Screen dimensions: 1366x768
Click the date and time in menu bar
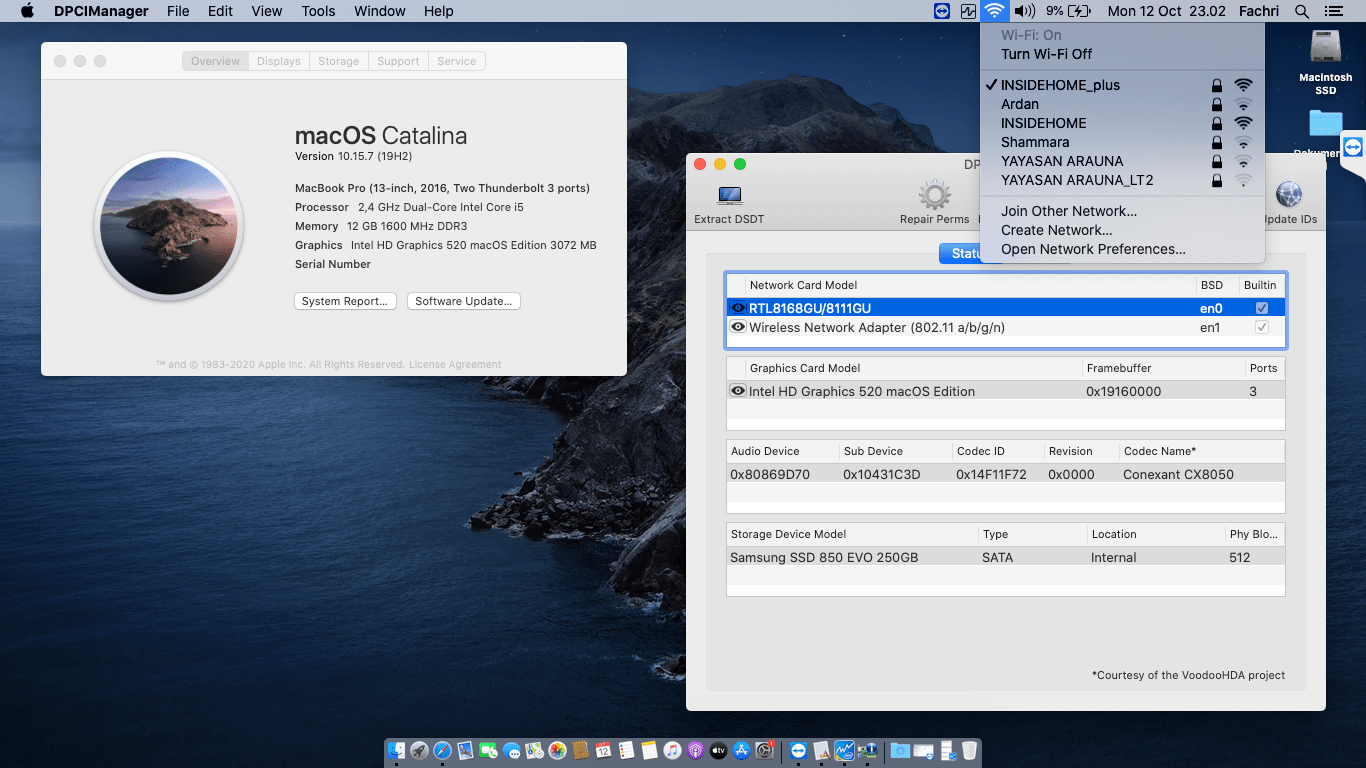point(1167,11)
